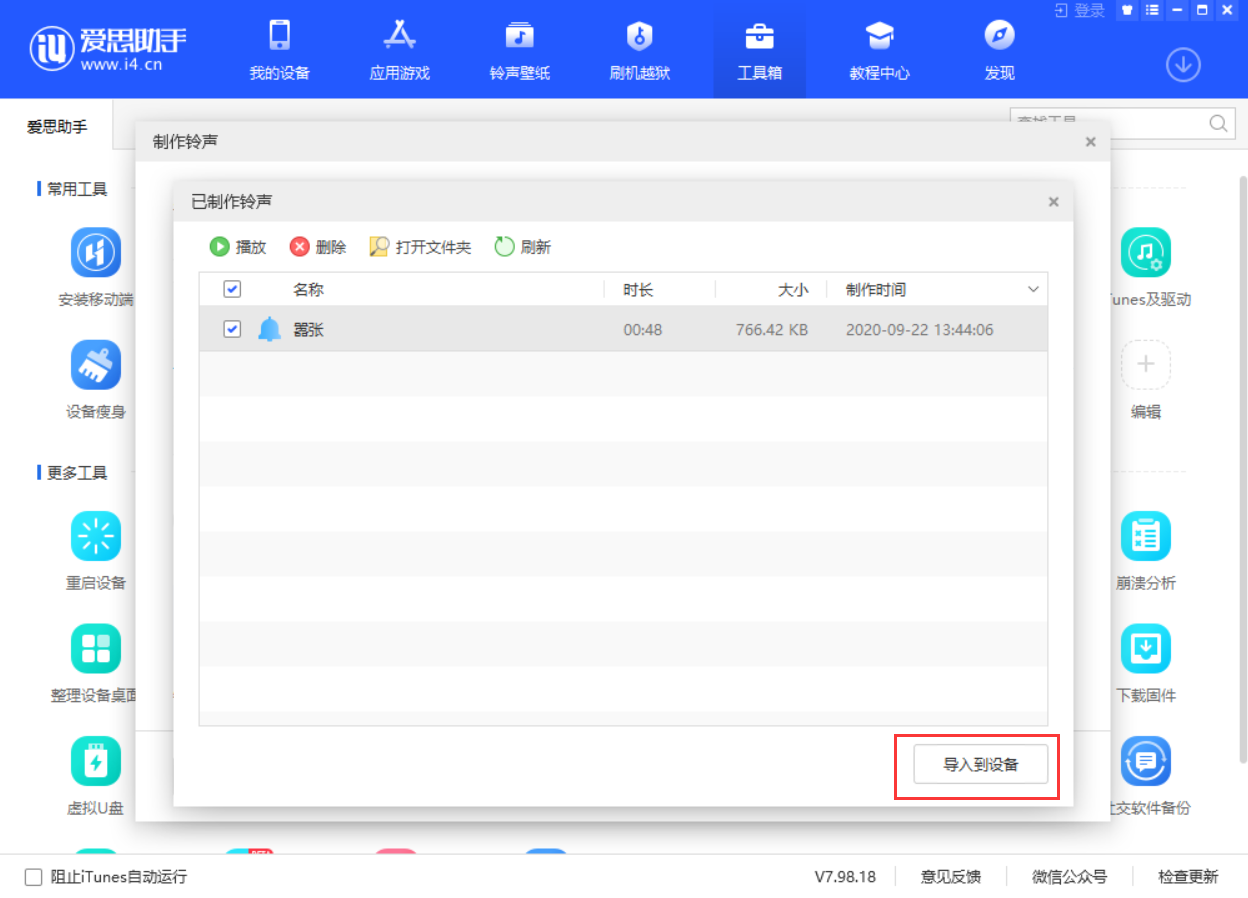Click the Delete (删除) red icon

(300, 247)
